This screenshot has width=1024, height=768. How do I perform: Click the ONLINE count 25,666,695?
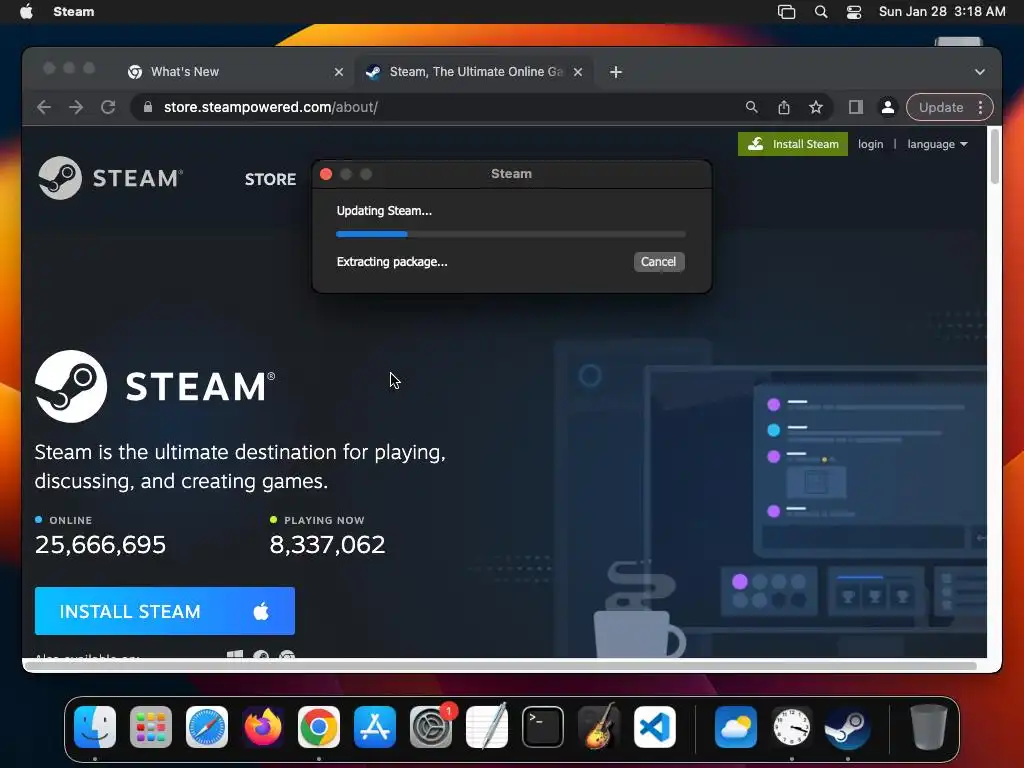pos(101,545)
